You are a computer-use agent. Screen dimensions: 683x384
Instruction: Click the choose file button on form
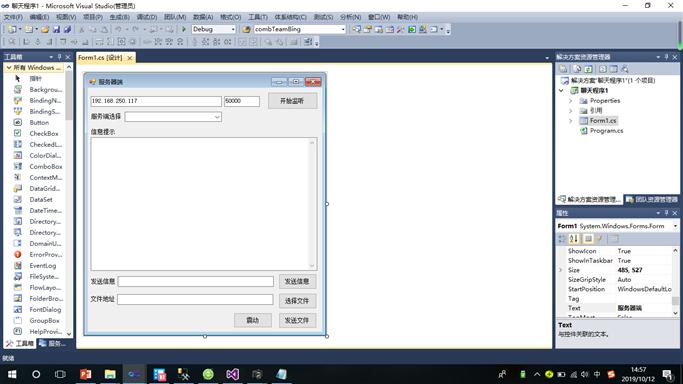[297, 301]
